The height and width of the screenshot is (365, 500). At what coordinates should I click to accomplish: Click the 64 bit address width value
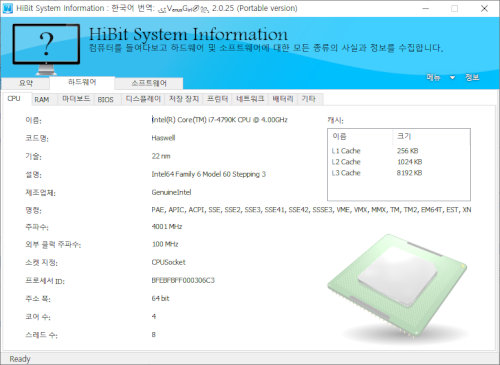[160, 298]
